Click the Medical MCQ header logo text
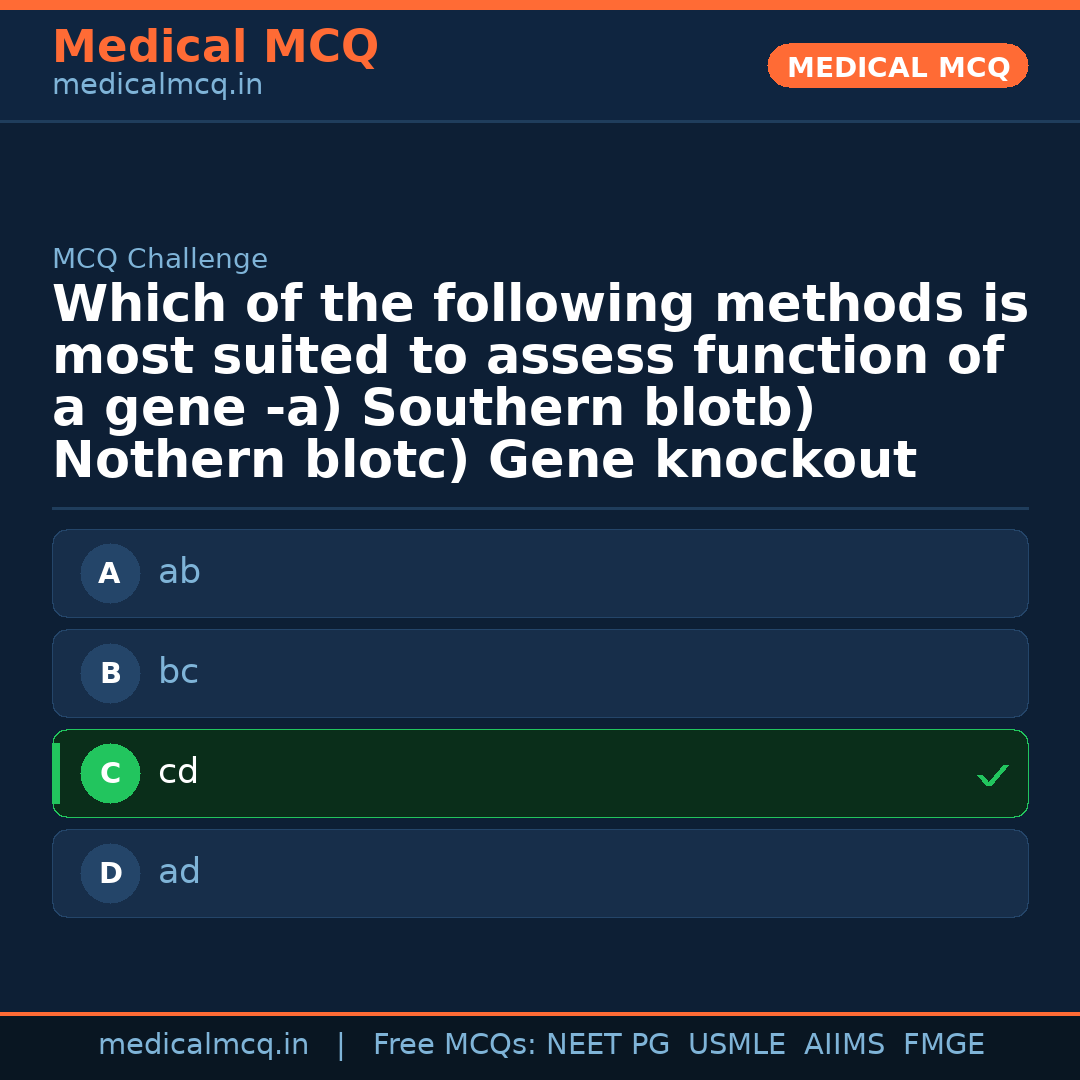The width and height of the screenshot is (1080, 1080). click(x=215, y=47)
